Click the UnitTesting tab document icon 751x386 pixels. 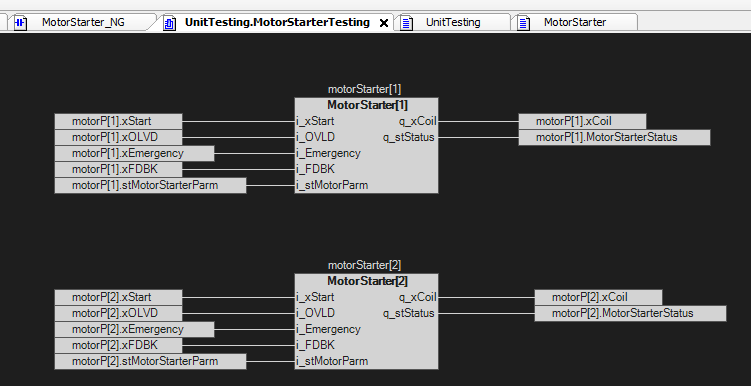[406, 23]
